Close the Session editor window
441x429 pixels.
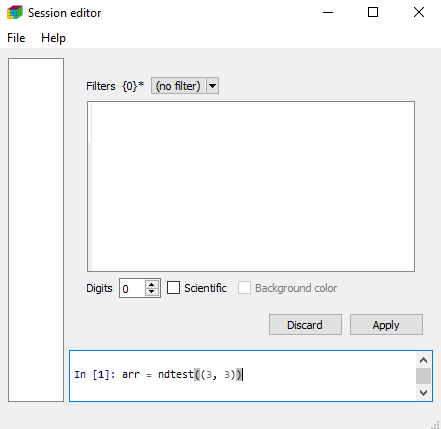[419, 13]
